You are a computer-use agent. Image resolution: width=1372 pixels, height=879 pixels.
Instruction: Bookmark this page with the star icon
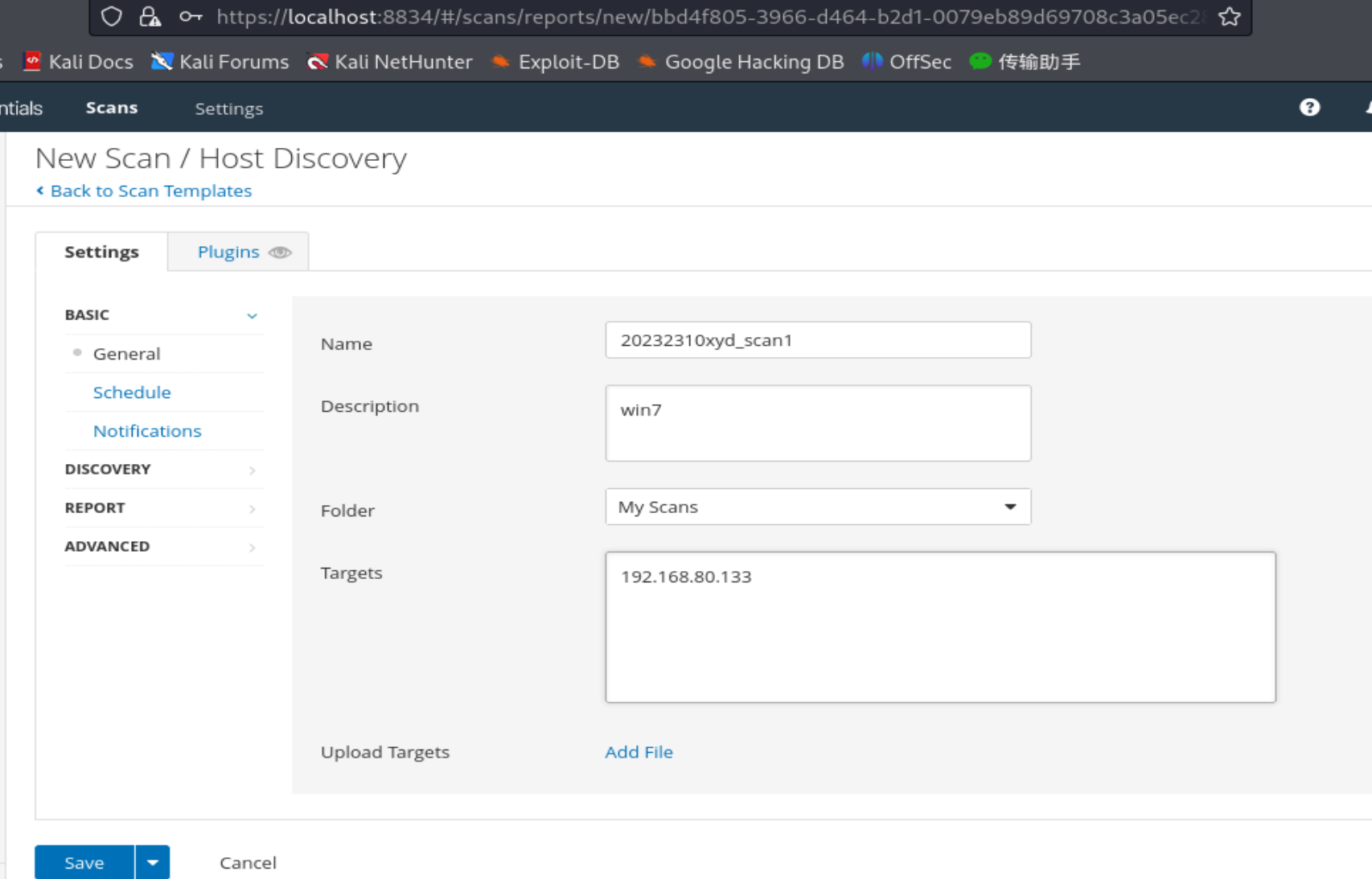1229,16
